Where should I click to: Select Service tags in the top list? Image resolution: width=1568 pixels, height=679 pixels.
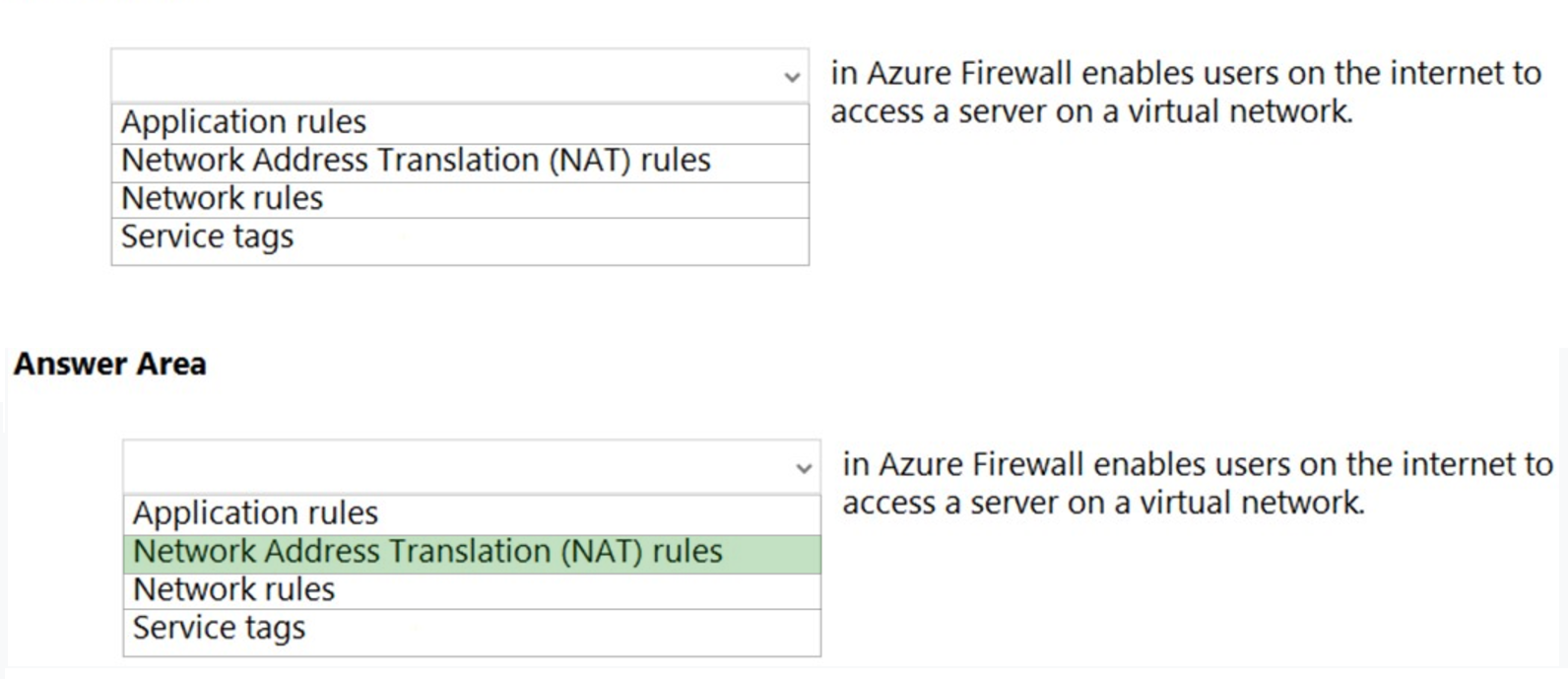tap(207, 236)
